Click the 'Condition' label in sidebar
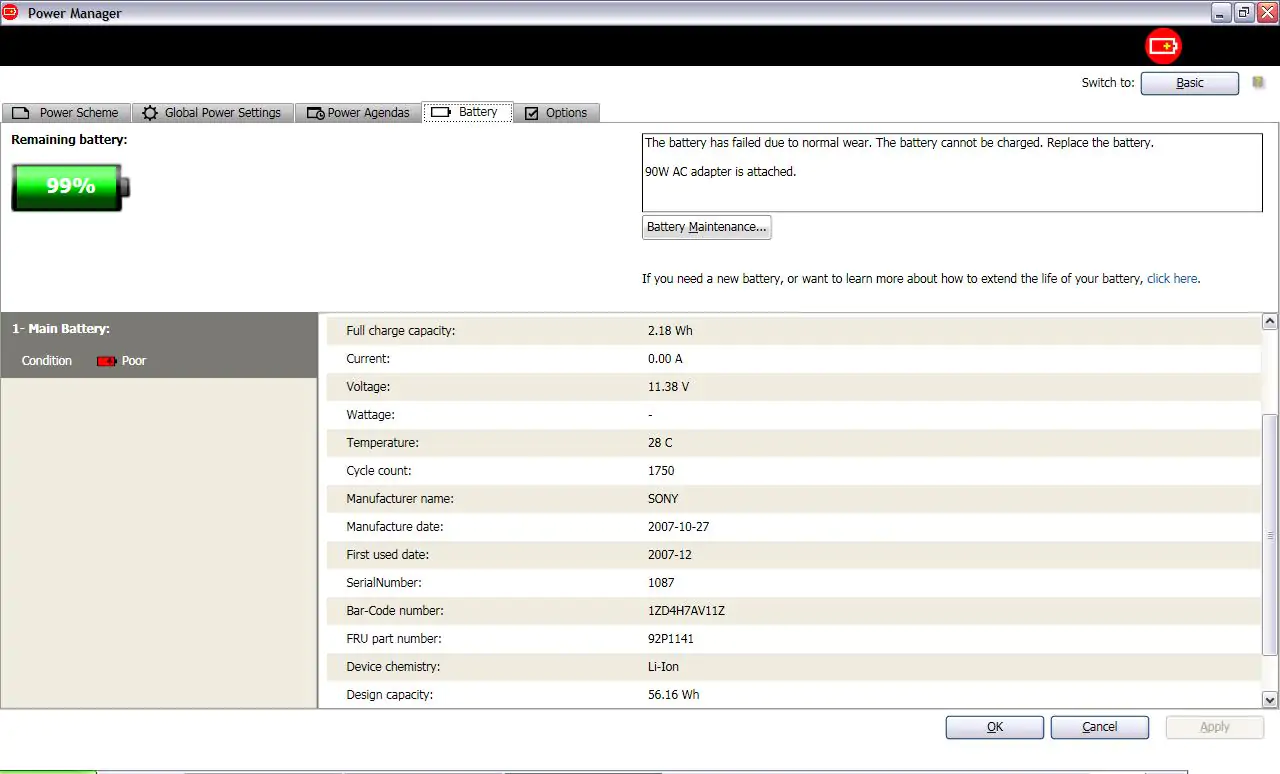Screen dimensions: 1280x774 pyautogui.click(x=47, y=361)
